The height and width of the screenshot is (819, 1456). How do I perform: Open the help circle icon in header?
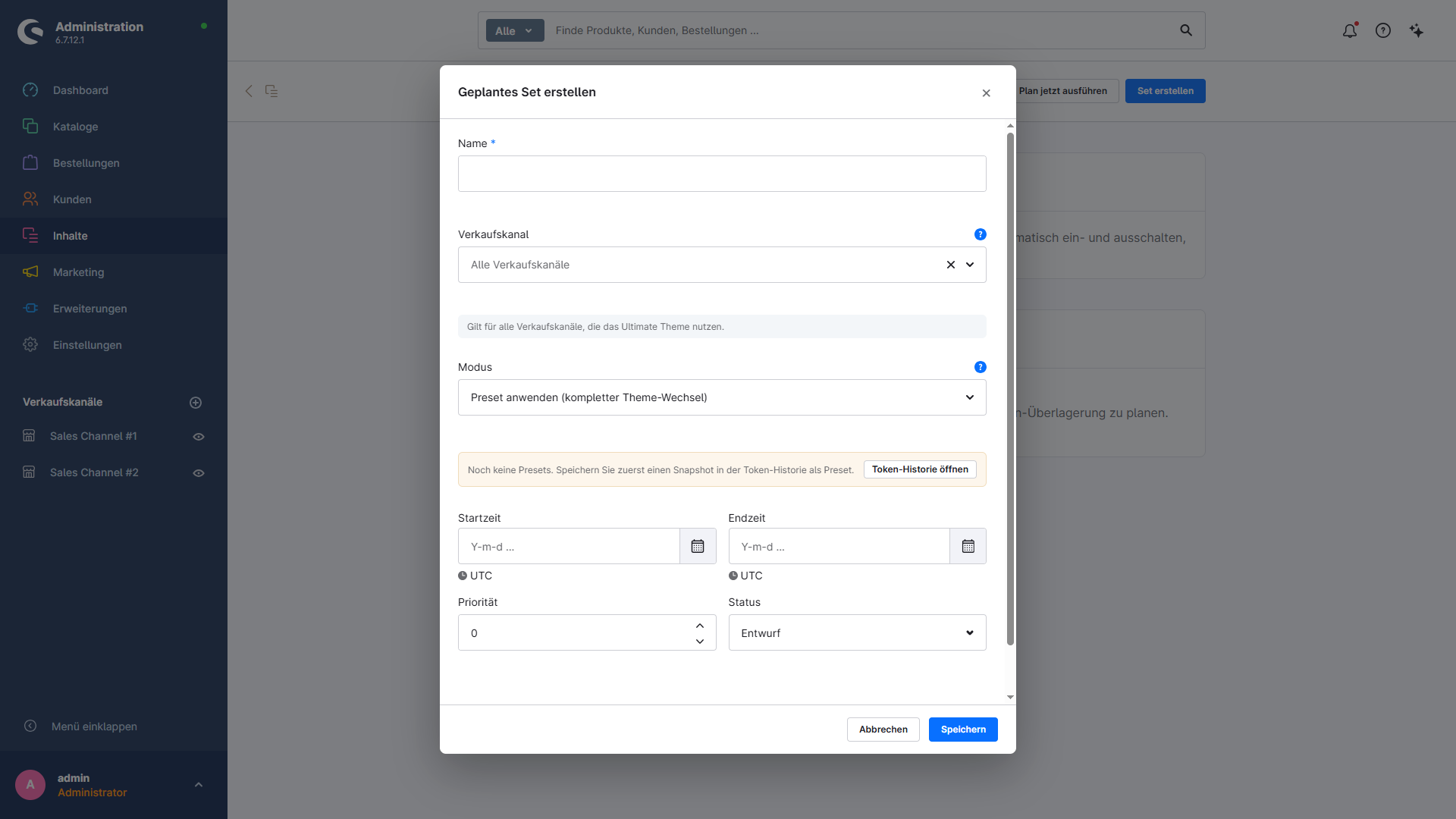click(x=1383, y=30)
